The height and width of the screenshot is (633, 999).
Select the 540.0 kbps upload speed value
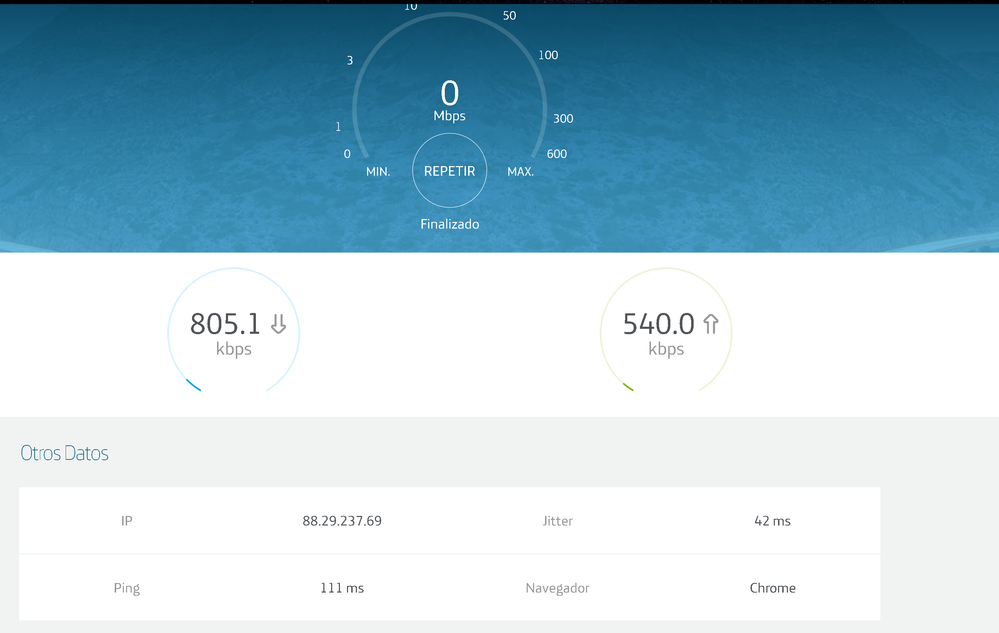tap(658, 324)
